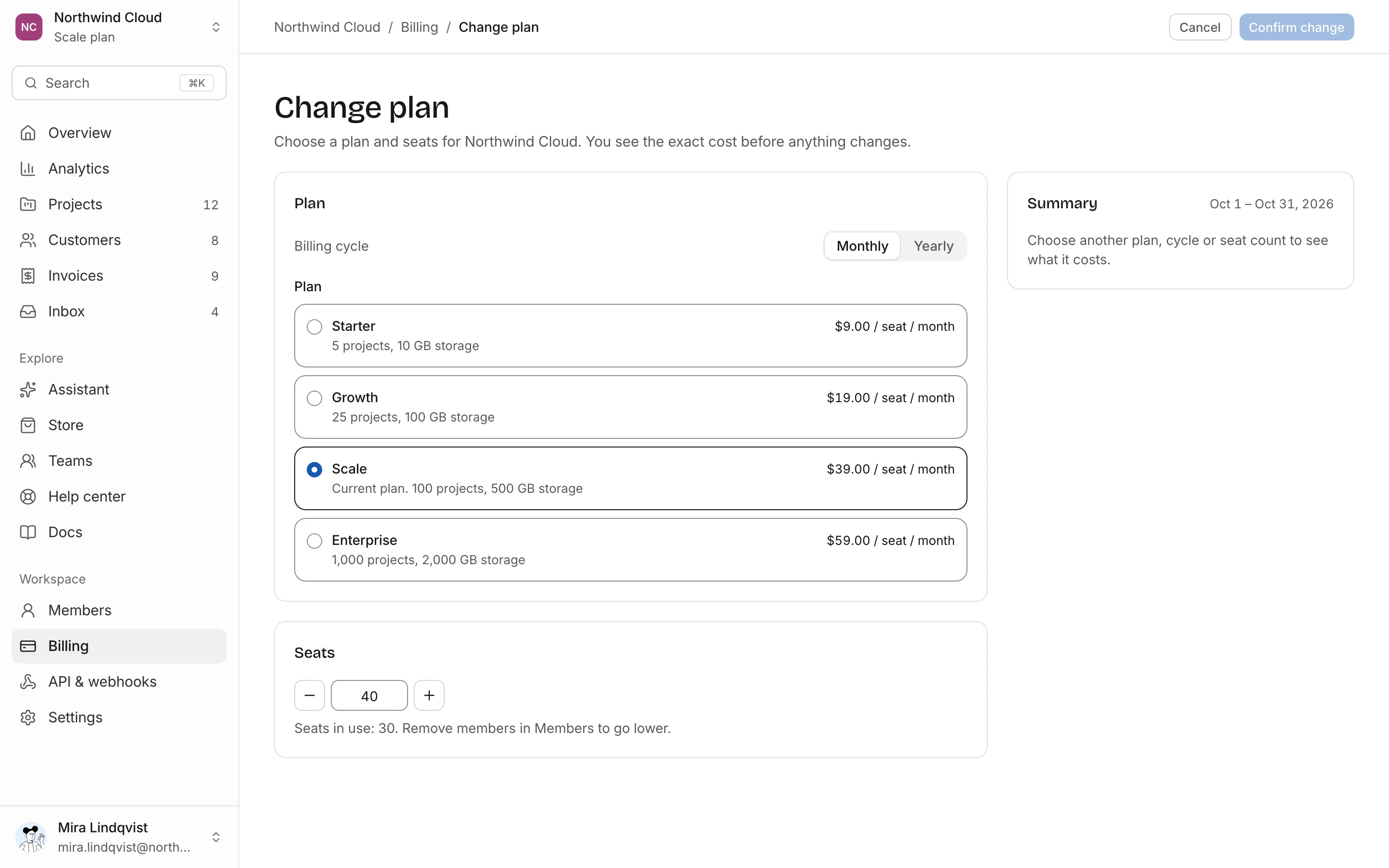The width and height of the screenshot is (1389, 868).
Task: Click the Store shopping bag icon
Action: 27,425
